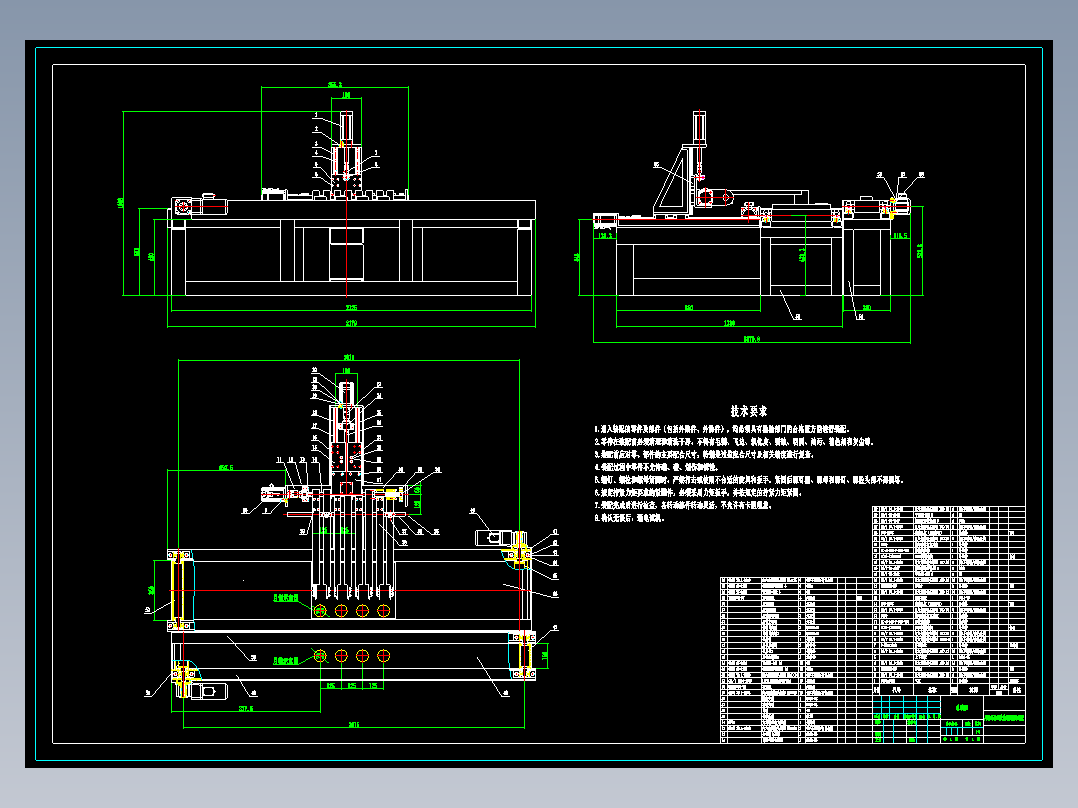Click the top plan view drawing
The width and height of the screenshot is (1078, 808).
[353, 543]
